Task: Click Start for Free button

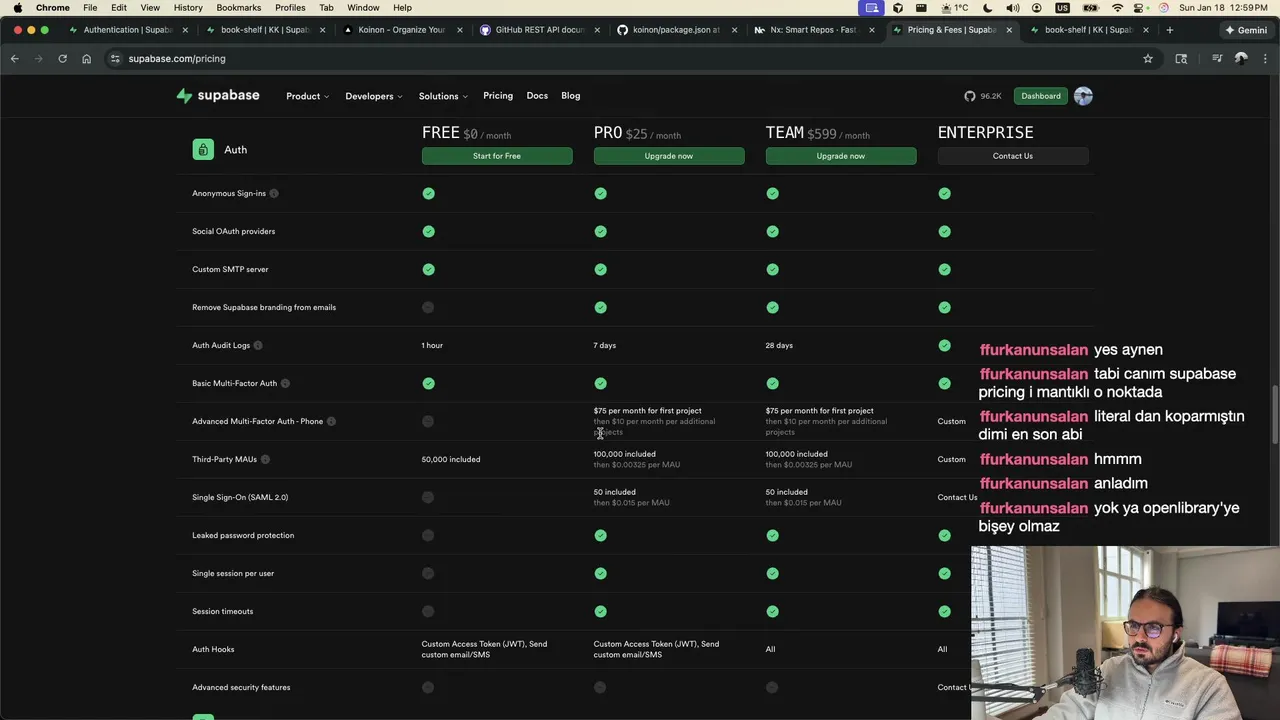Action: (x=497, y=156)
